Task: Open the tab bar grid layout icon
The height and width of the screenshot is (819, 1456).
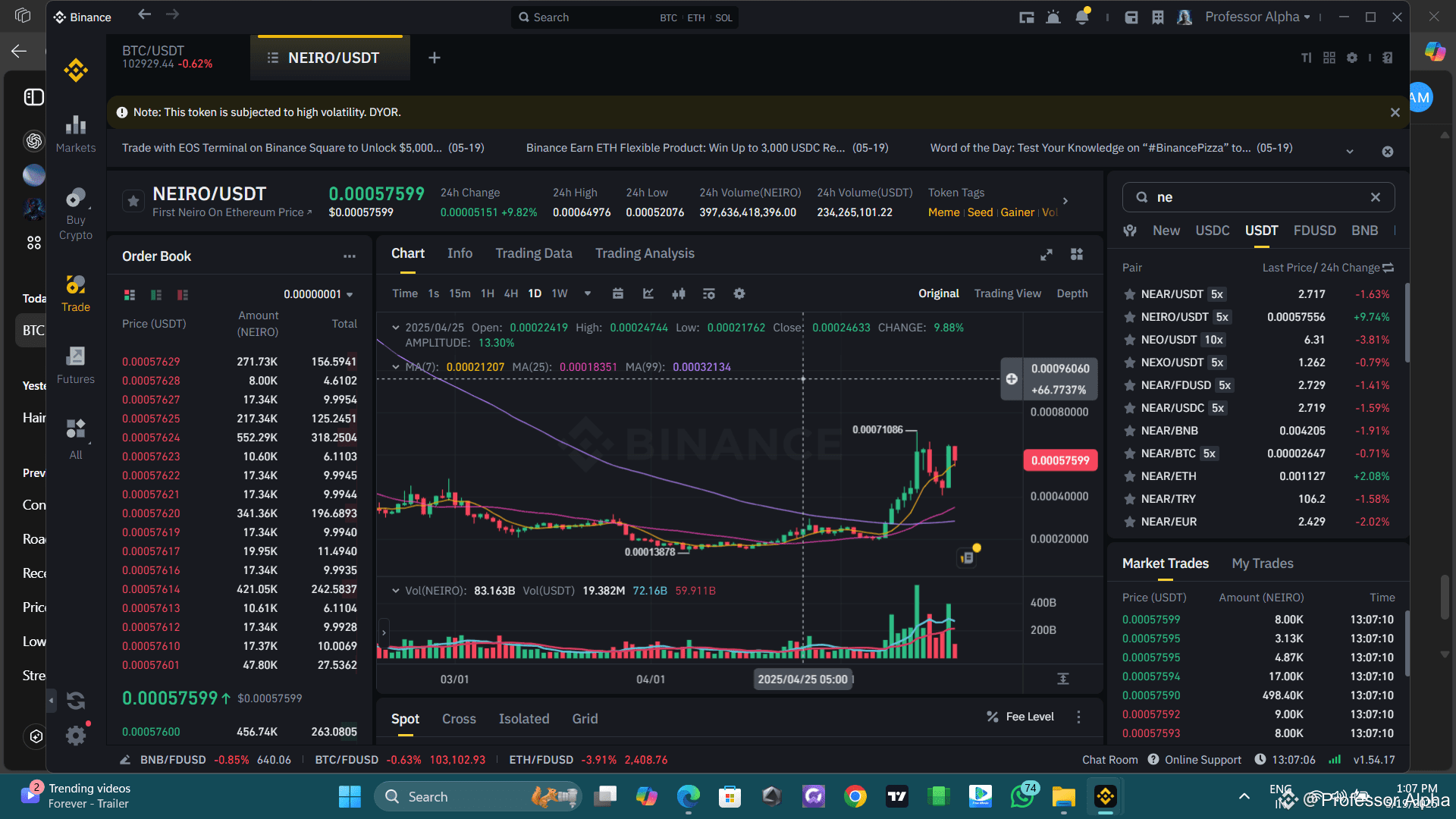Action: 1329,58
